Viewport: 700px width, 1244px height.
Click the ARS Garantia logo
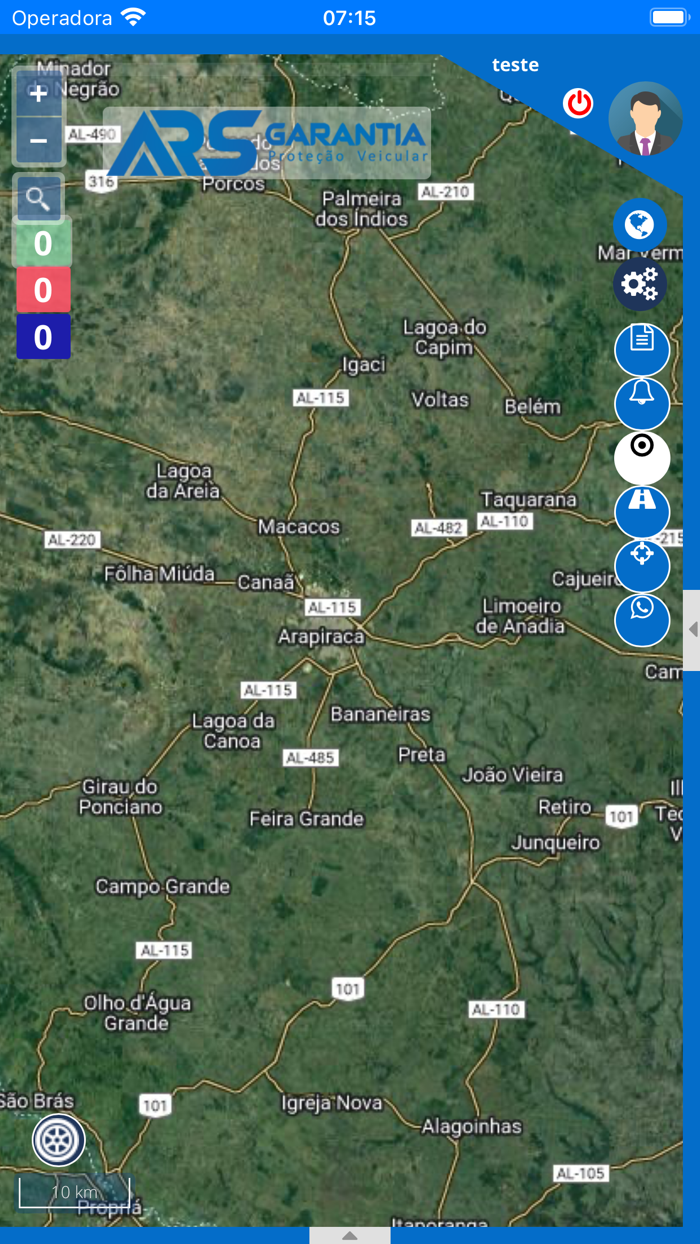(268, 143)
